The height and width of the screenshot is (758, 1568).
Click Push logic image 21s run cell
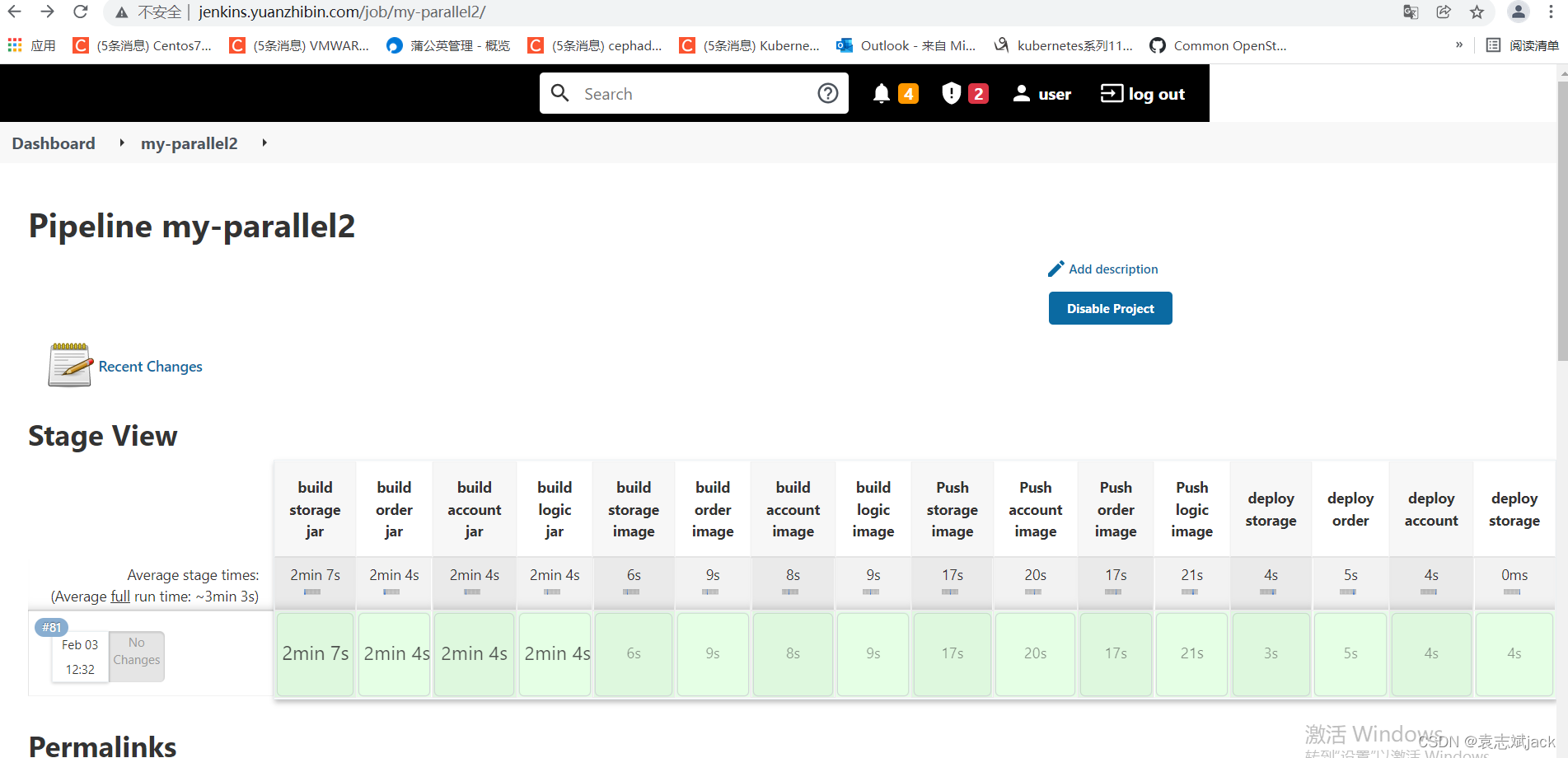[x=1192, y=654]
